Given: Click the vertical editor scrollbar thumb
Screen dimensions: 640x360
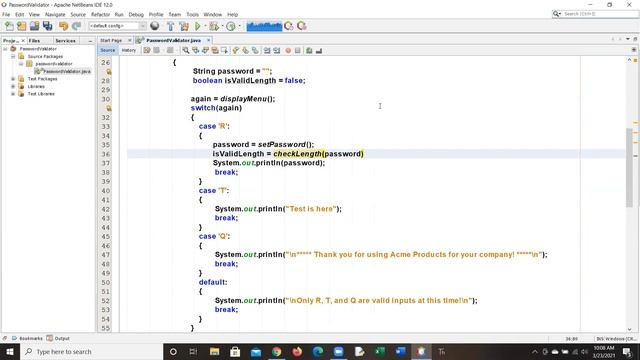Looking at the screenshot, I should pyautogui.click(x=629, y=167).
